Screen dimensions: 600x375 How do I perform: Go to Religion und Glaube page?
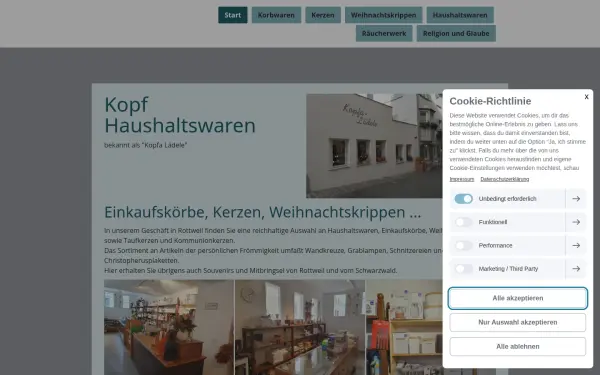point(456,33)
